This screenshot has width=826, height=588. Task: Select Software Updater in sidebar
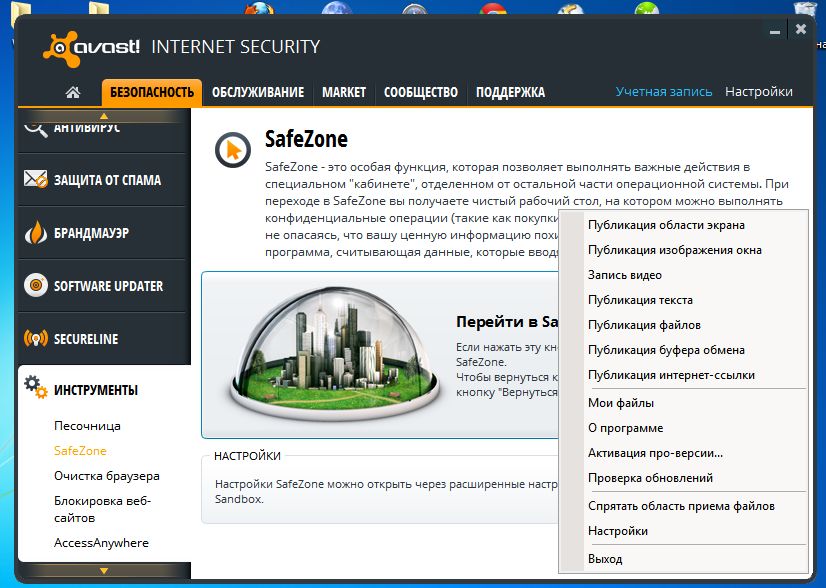click(x=104, y=286)
